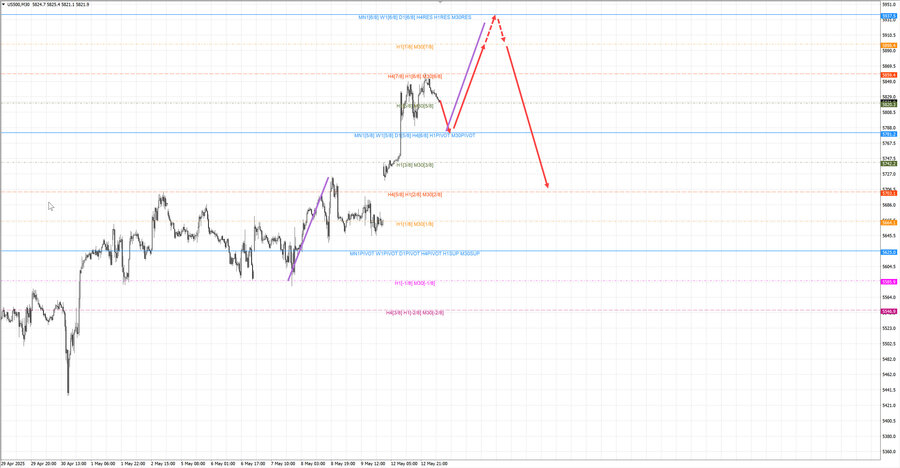Click the 12 May 21:00 time axis label
Viewport: 900px width, 468px height.
(434, 463)
